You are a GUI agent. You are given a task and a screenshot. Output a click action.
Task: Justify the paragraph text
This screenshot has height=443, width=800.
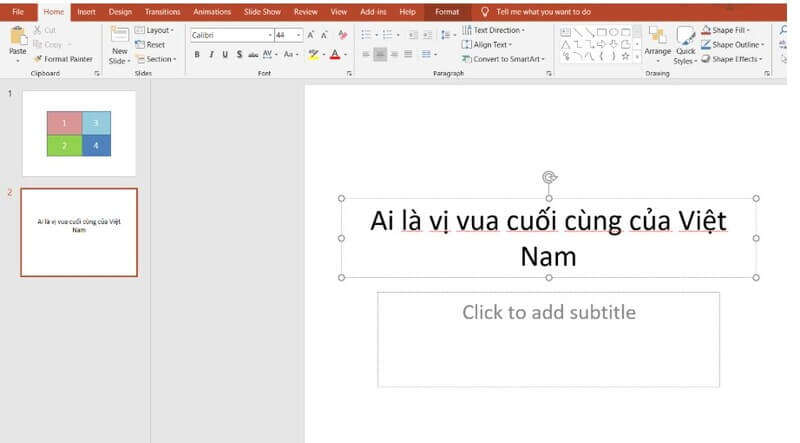[x=408, y=54]
